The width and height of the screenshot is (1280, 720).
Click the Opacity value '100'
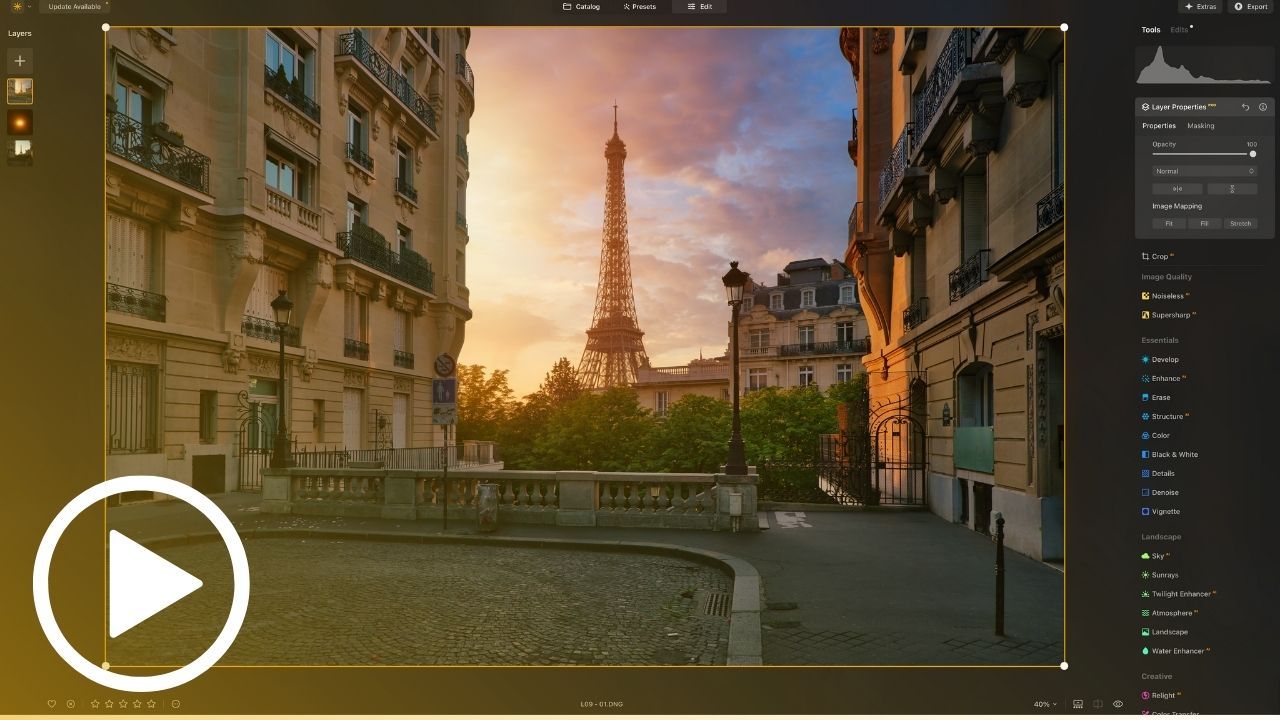[1252, 144]
